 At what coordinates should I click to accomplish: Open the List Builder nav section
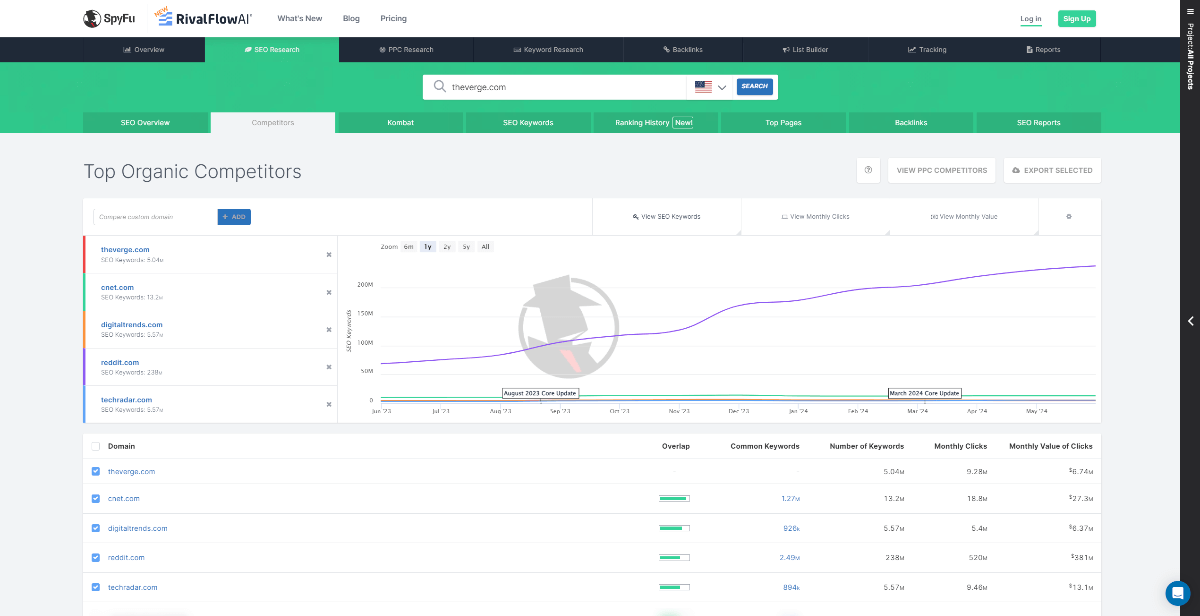click(x=804, y=49)
